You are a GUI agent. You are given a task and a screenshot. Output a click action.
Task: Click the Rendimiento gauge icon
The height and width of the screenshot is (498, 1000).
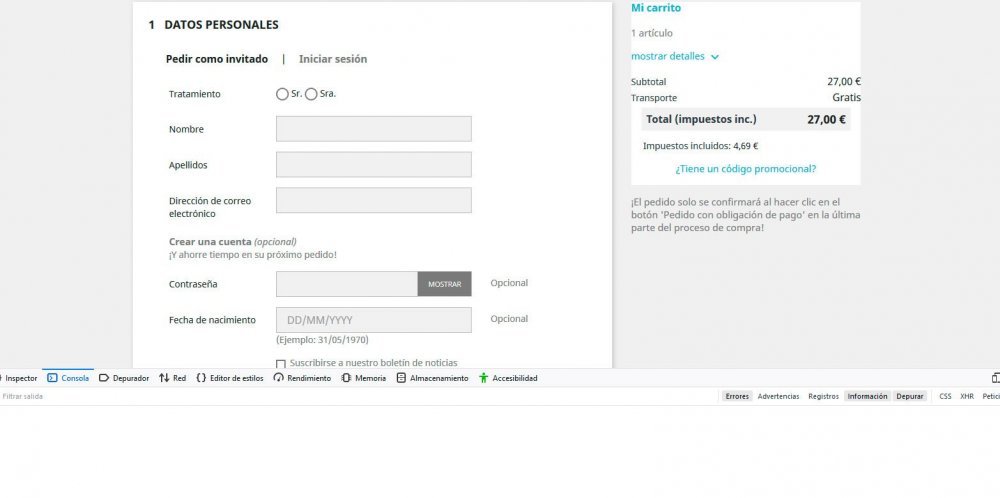point(278,378)
